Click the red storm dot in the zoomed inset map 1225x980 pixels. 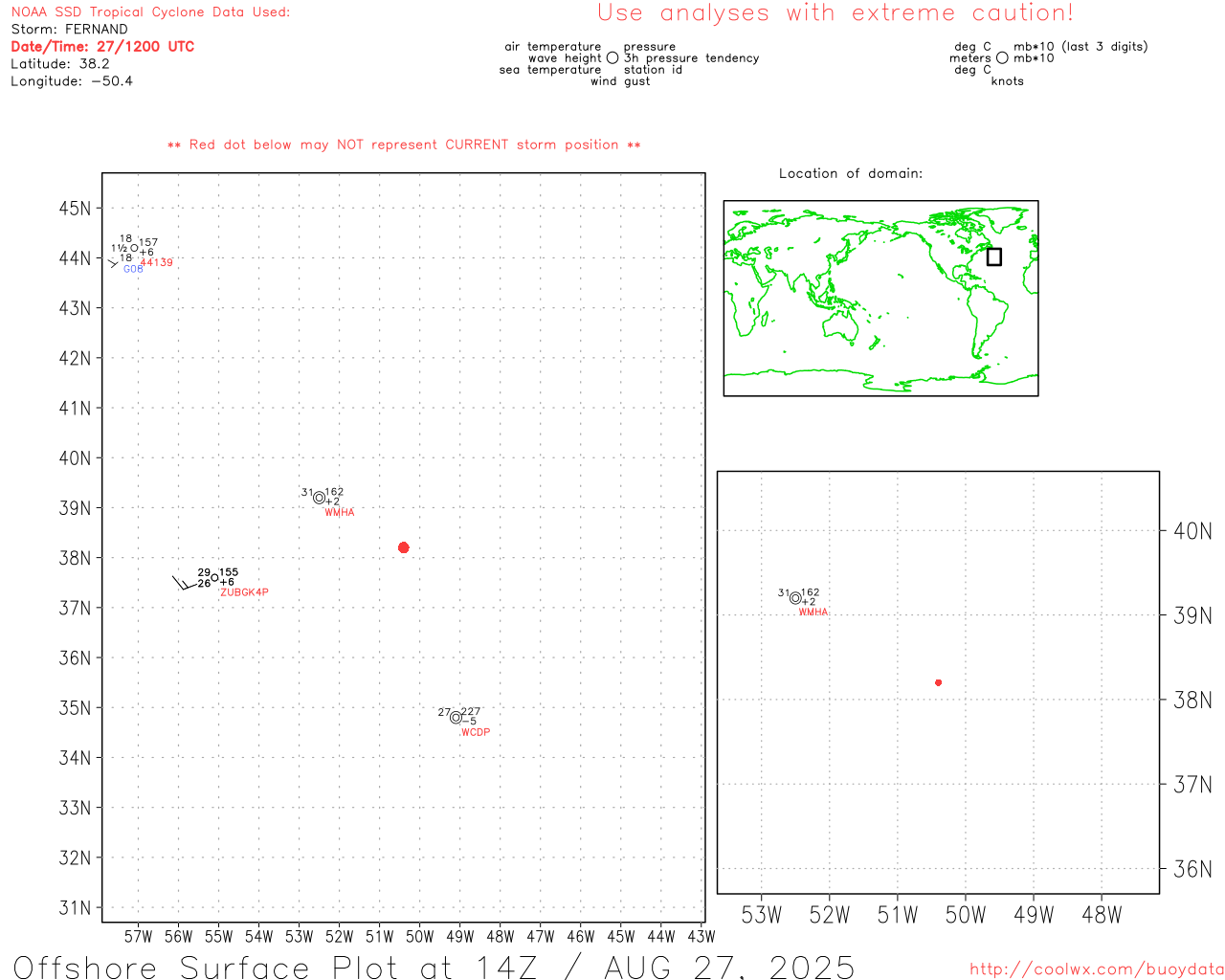[938, 682]
